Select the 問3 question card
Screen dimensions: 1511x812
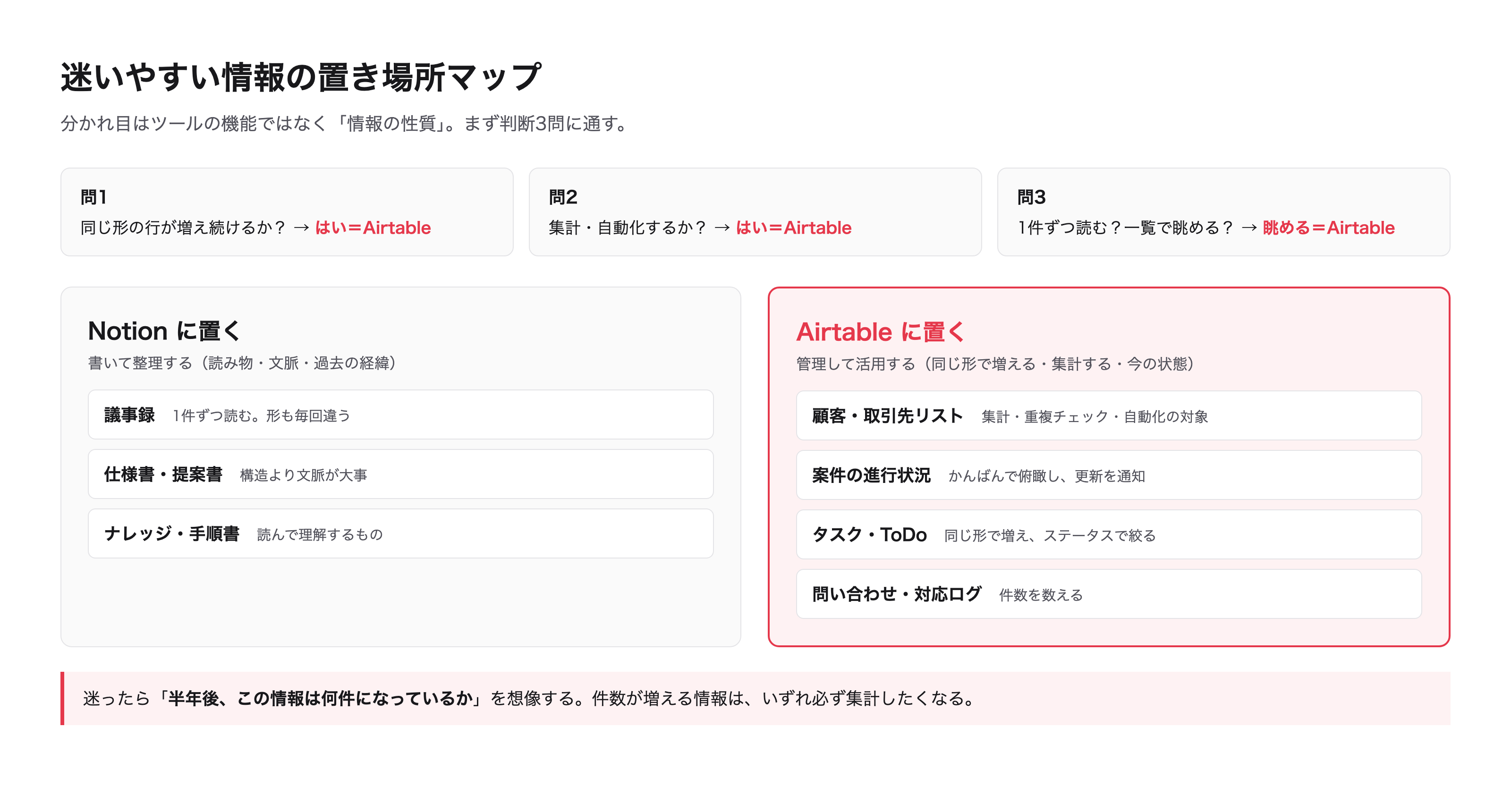1223,211
